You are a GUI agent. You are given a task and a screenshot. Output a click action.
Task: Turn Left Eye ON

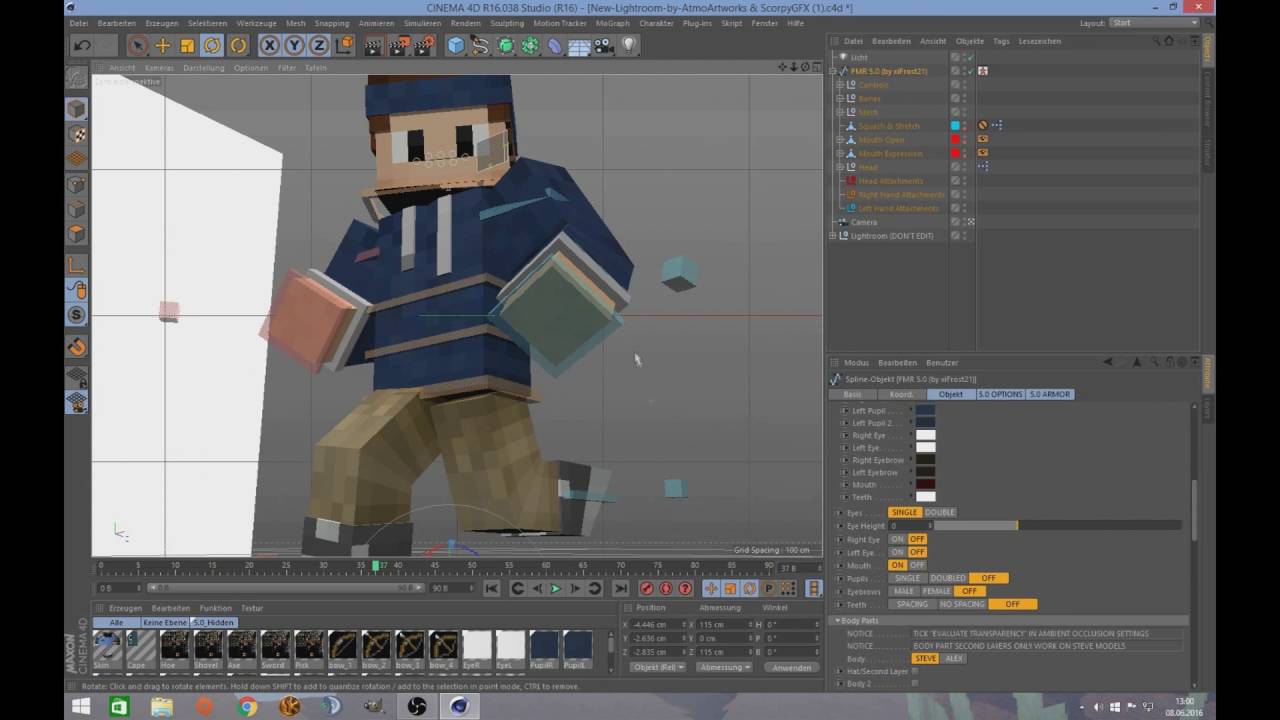tap(897, 552)
